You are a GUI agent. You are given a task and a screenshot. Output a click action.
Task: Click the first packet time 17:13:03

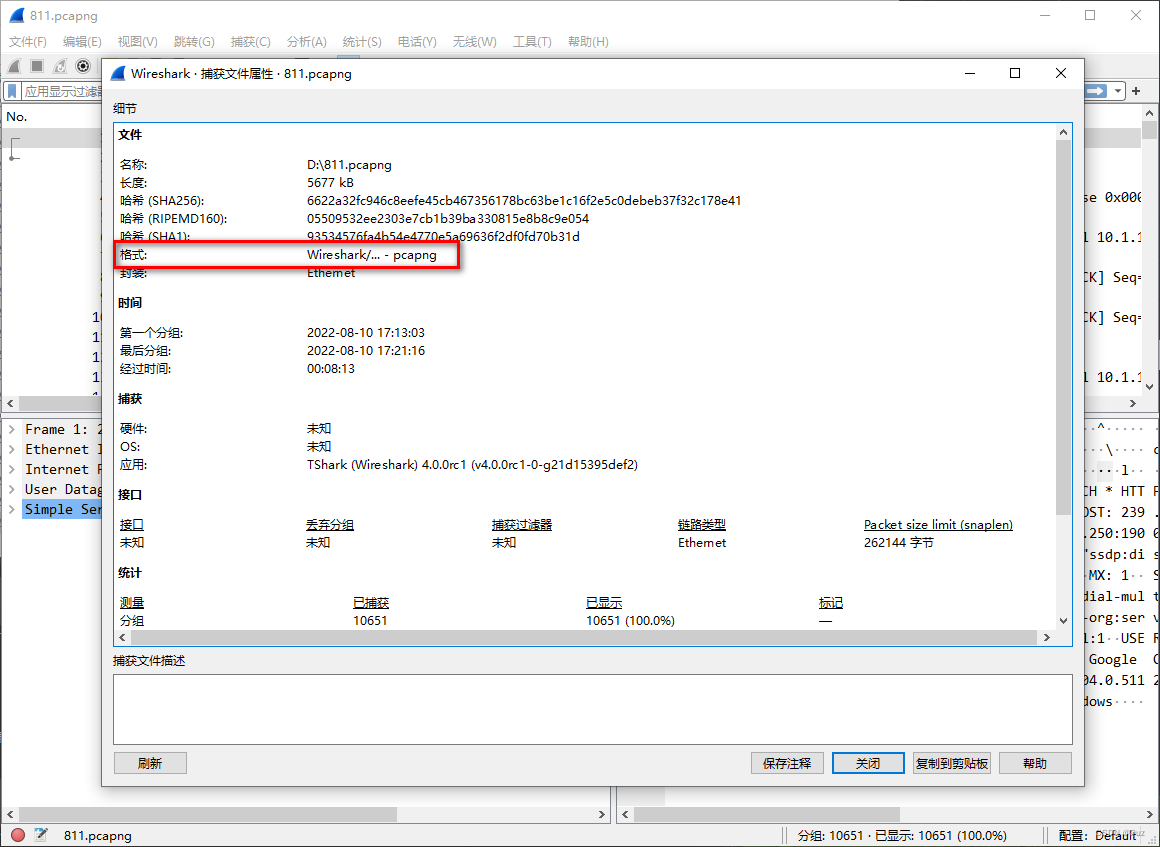(x=365, y=332)
